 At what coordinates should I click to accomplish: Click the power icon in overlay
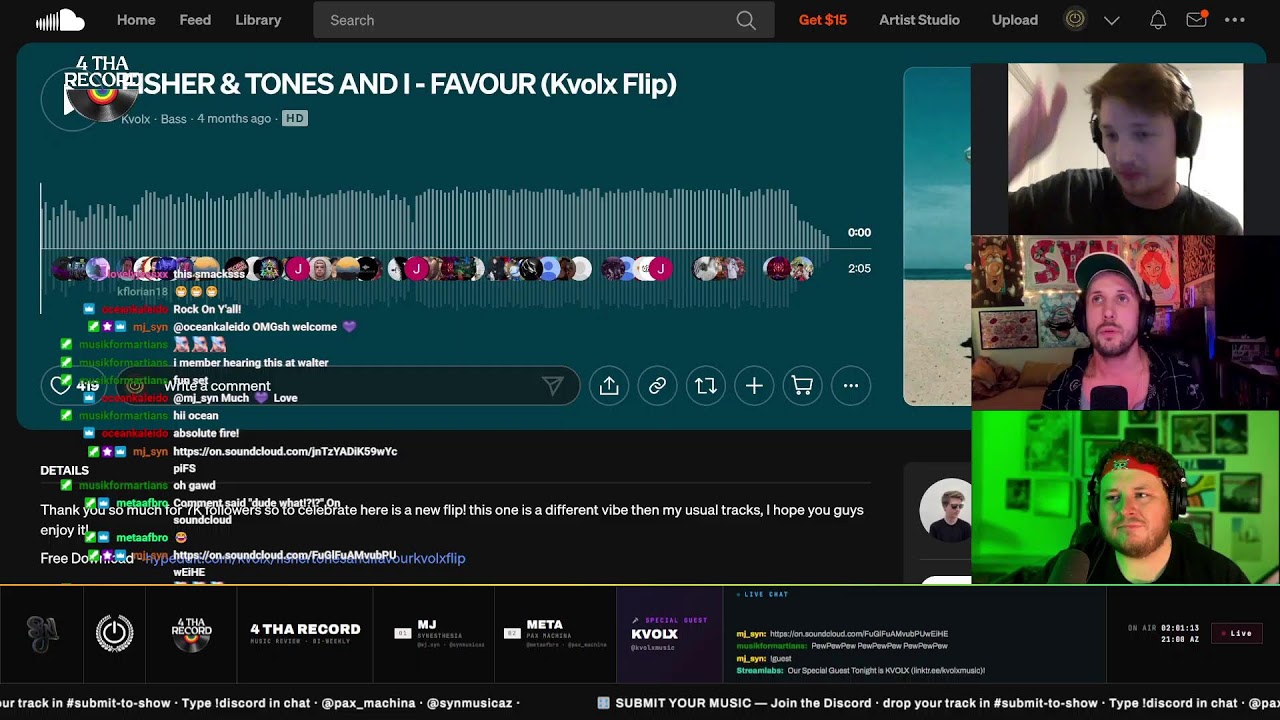114,634
